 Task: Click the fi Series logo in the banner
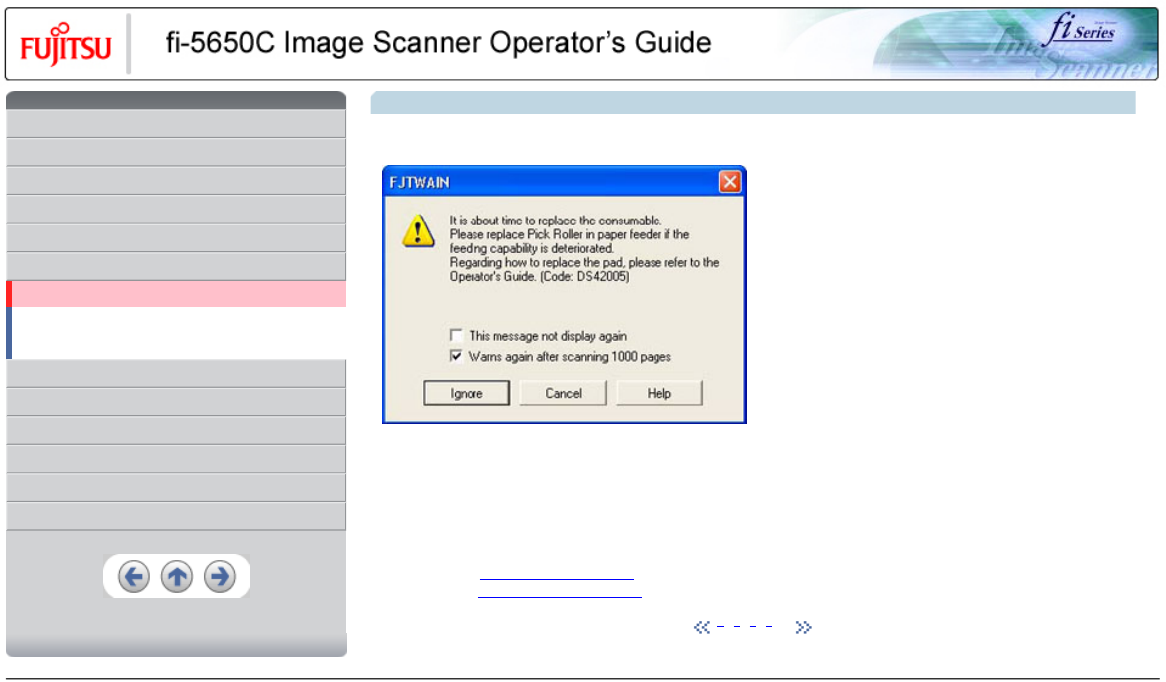click(x=1082, y=29)
